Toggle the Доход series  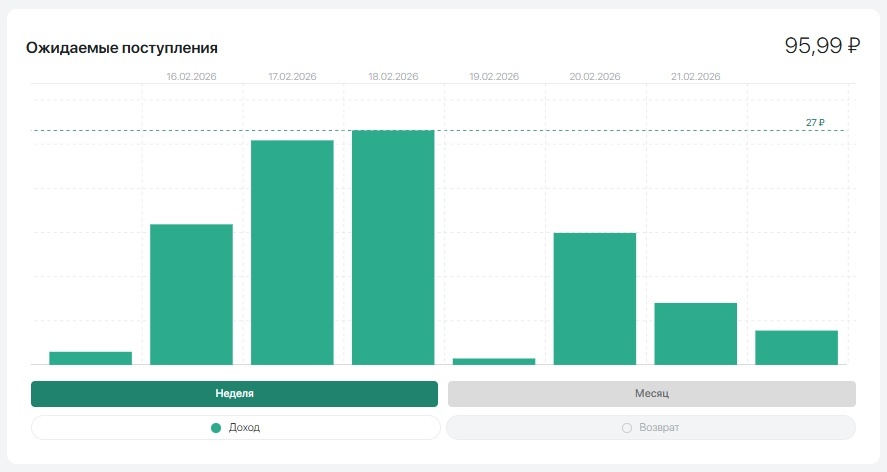point(235,427)
